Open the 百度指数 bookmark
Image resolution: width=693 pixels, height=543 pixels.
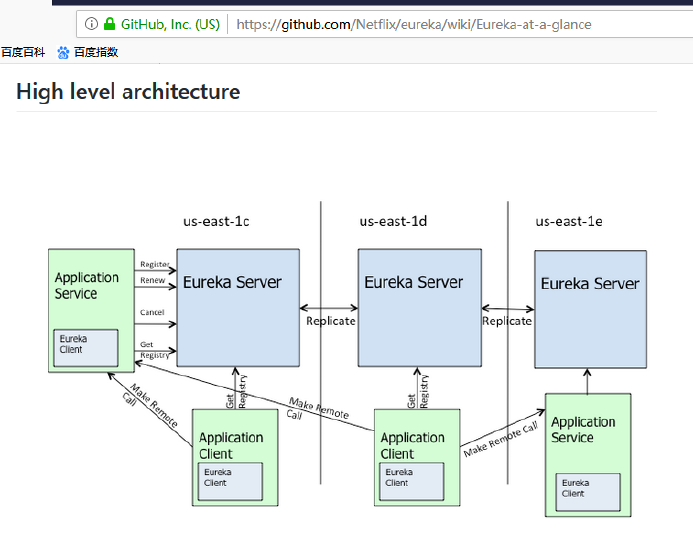click(x=95, y=52)
